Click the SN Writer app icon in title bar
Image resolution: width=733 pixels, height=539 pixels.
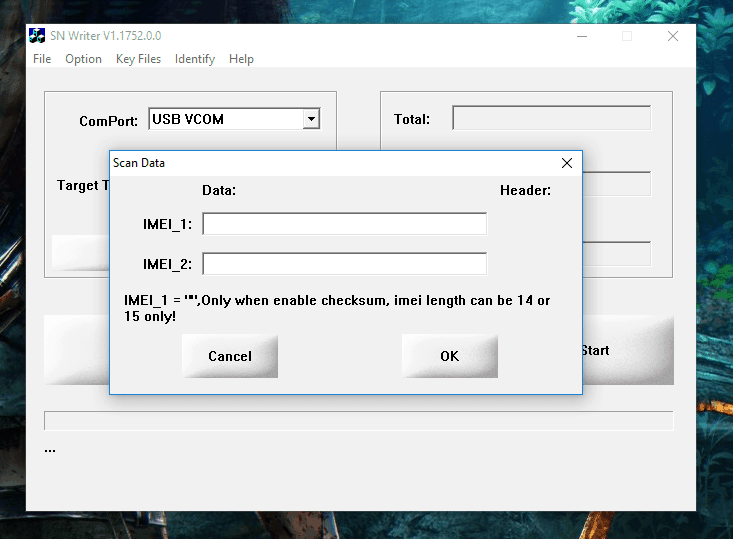[x=37, y=36]
